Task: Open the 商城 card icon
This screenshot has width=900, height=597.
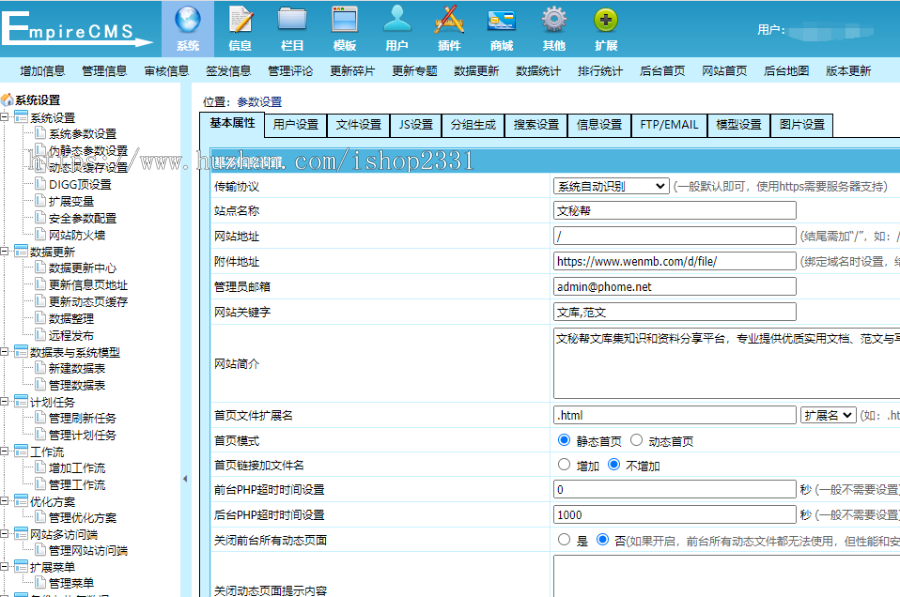Action: click(x=501, y=21)
